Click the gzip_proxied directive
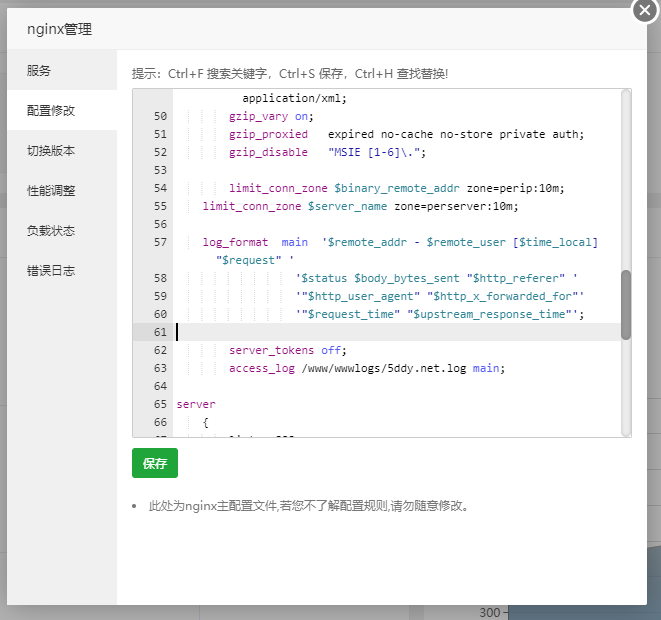Viewport: 661px width, 620px height. (x=268, y=134)
